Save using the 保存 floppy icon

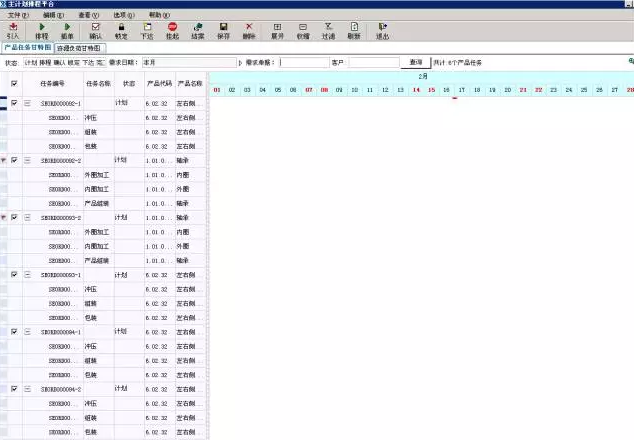point(223,27)
